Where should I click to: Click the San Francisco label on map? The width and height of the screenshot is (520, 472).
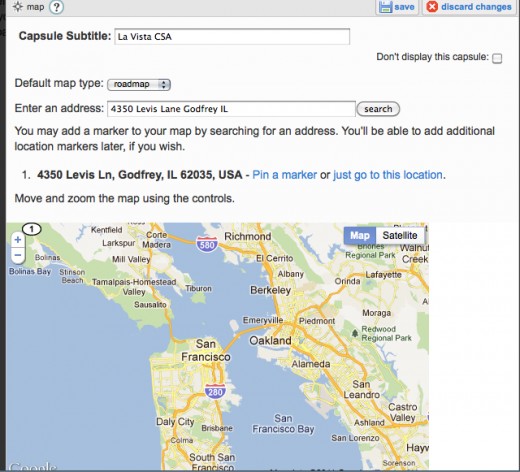pos(206,350)
